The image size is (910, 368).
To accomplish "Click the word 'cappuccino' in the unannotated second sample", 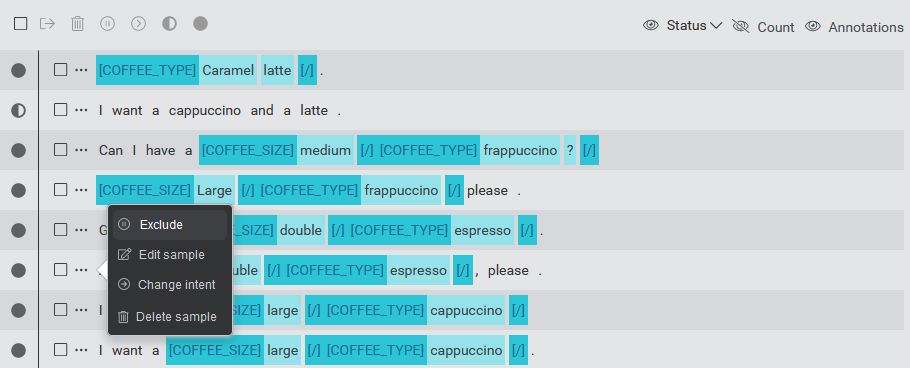I will coord(205,110).
